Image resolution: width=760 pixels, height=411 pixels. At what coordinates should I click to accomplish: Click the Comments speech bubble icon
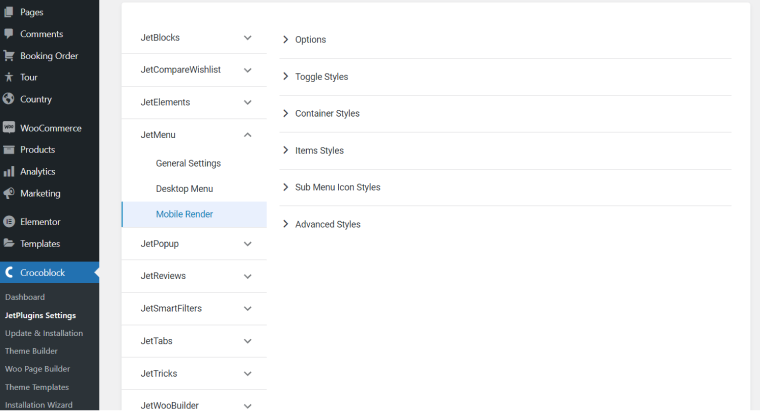click(x=9, y=34)
